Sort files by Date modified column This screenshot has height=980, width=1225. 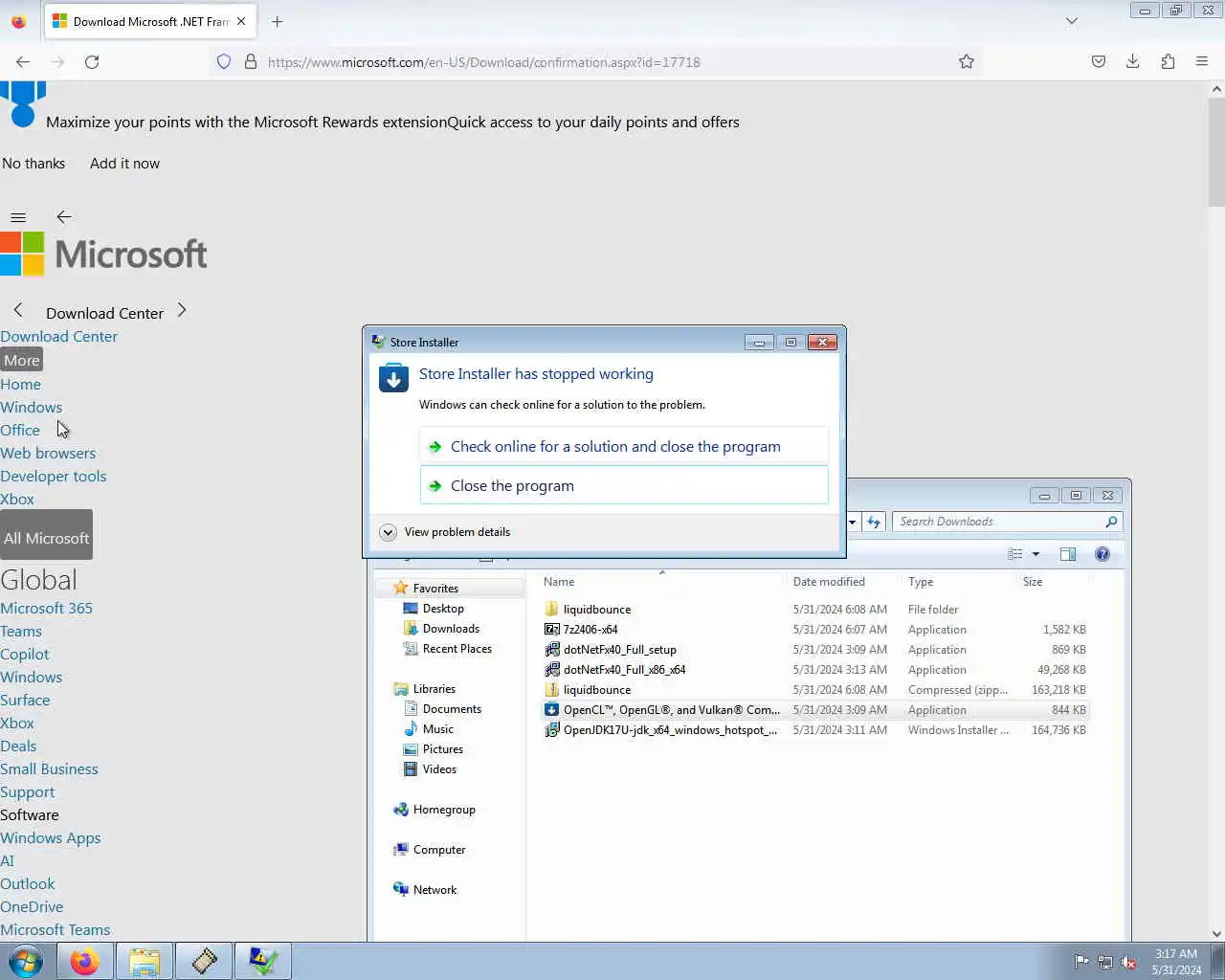click(x=842, y=582)
